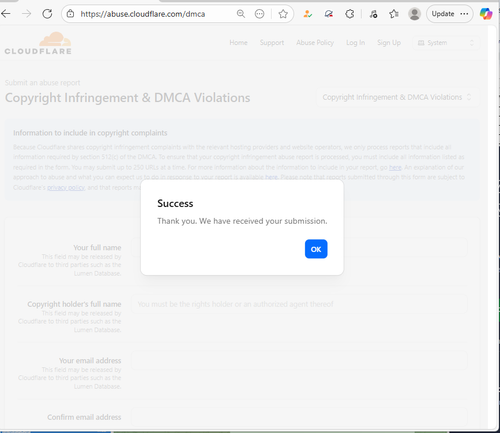Click the privacy policy link
The image size is (500, 433).
tap(66, 188)
